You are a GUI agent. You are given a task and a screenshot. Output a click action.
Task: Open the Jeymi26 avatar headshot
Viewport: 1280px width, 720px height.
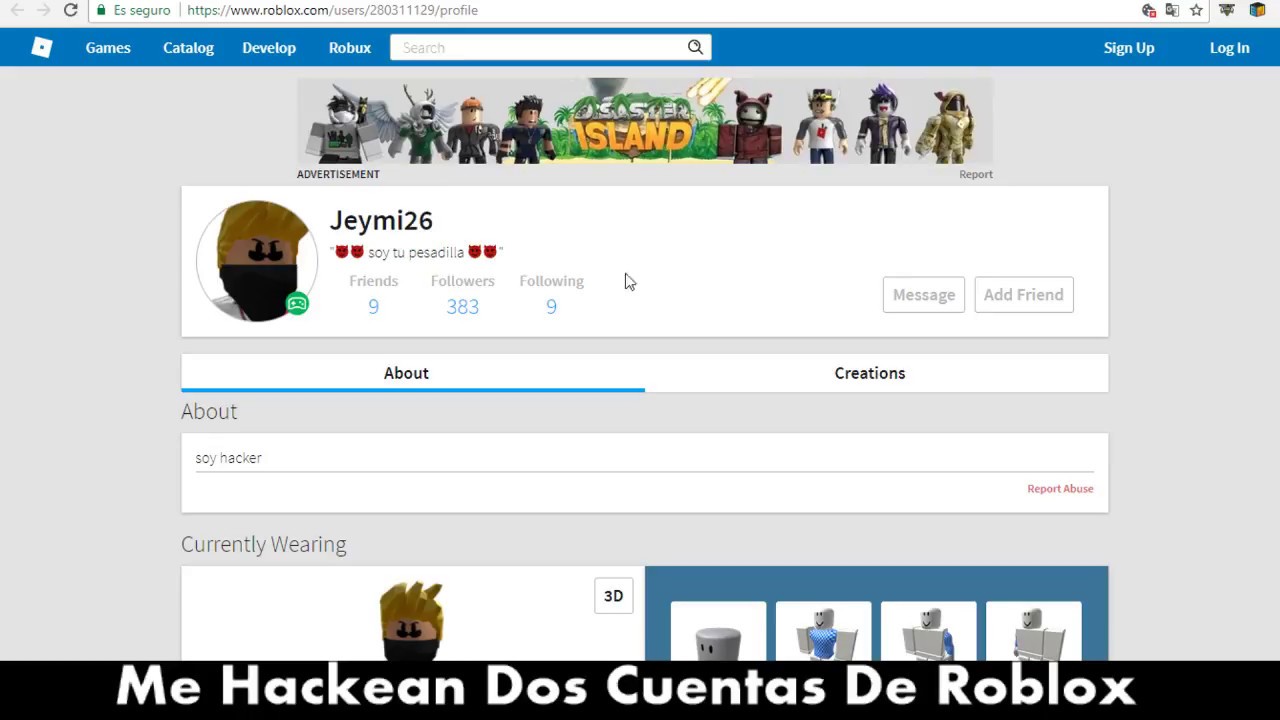click(x=257, y=261)
